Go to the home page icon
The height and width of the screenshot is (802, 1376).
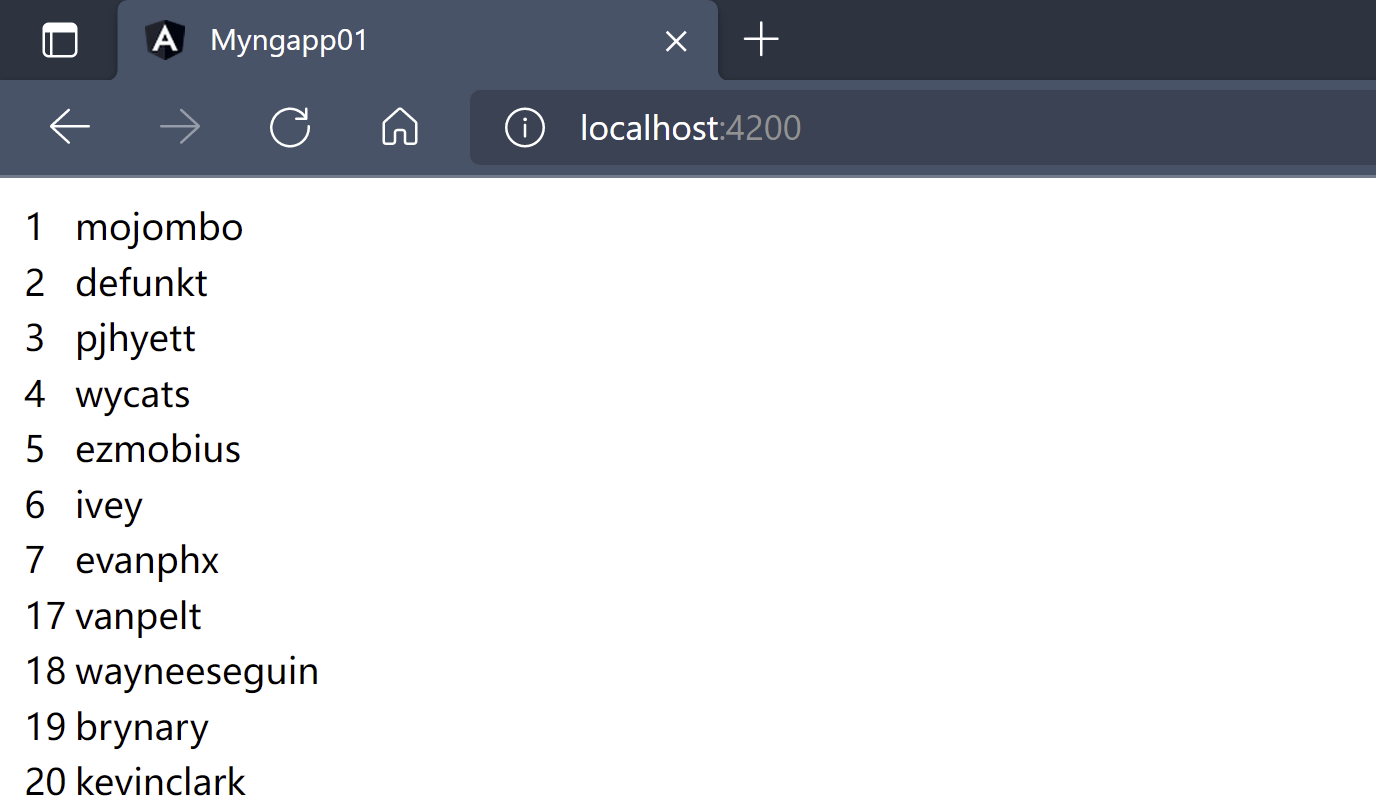coord(400,128)
